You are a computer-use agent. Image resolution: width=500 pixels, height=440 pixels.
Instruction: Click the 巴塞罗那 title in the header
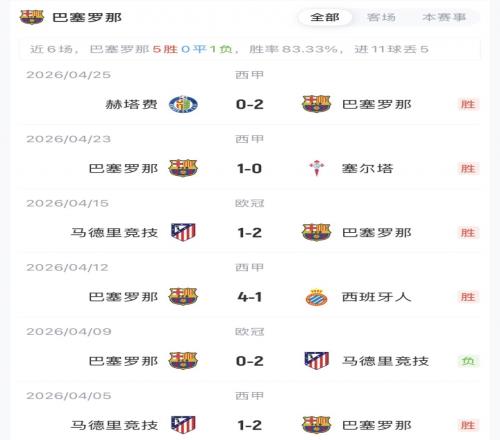click(x=87, y=17)
